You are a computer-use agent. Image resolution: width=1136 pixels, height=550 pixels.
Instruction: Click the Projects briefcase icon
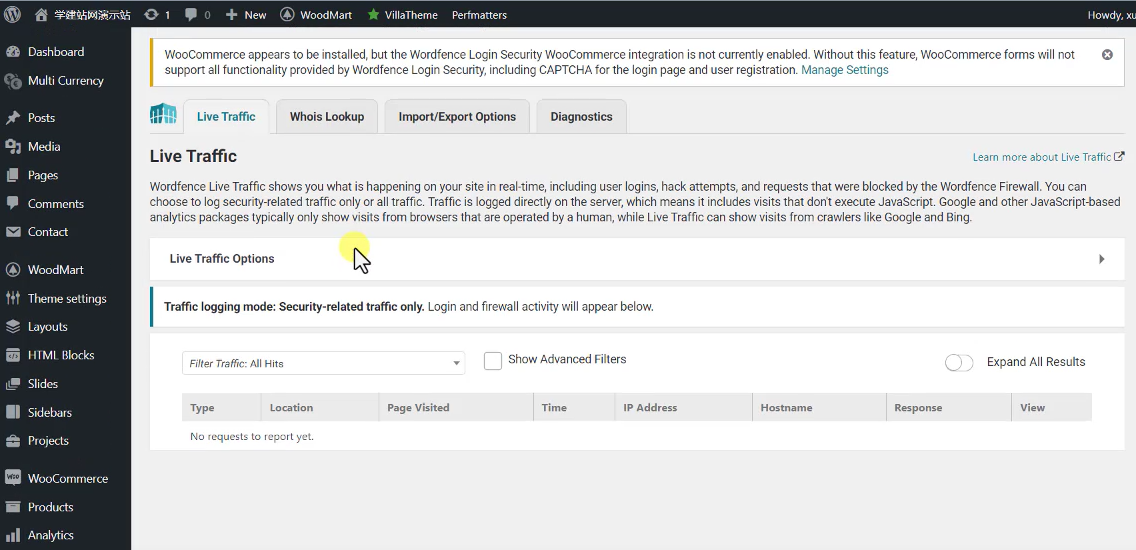point(12,441)
